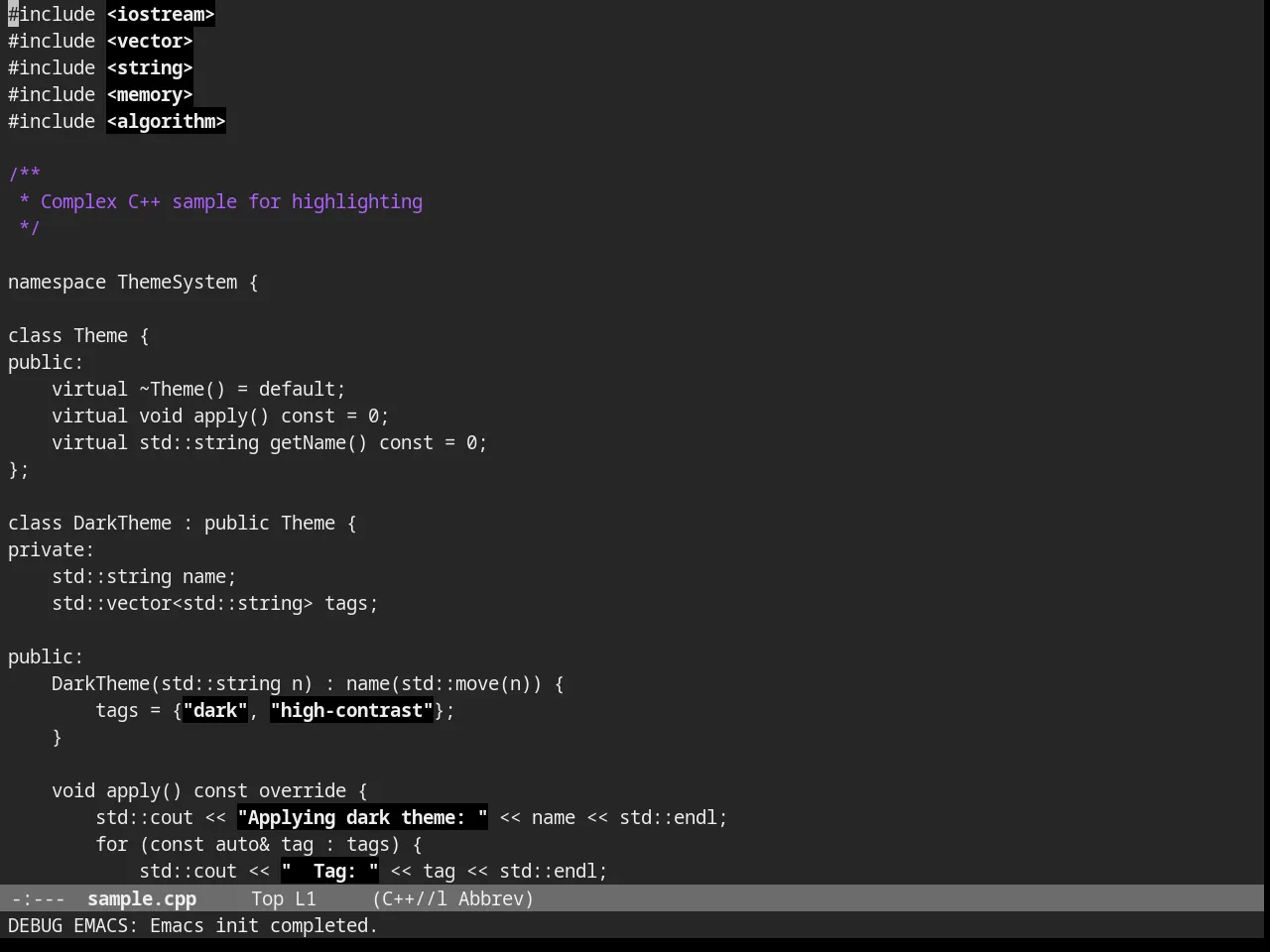Click the 'for (const auto& tag : tags)' line
The width and height of the screenshot is (1270, 952).
[259, 844]
